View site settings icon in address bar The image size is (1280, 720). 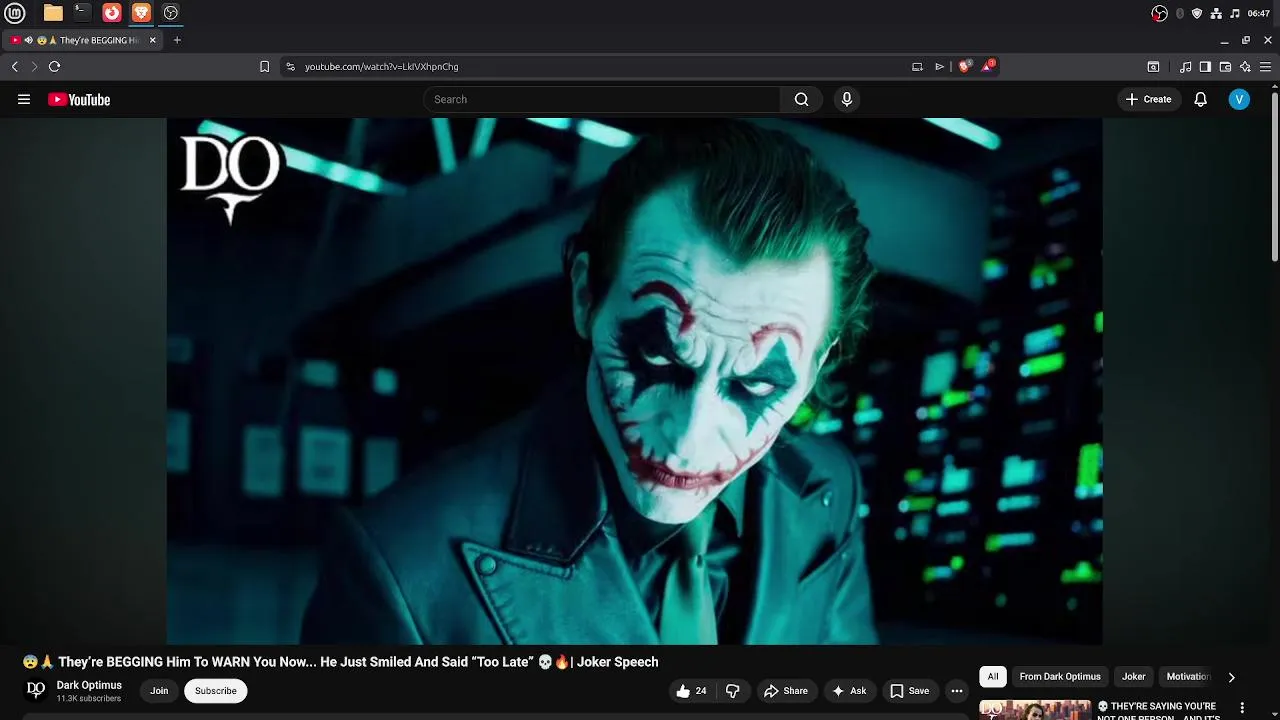coord(290,66)
